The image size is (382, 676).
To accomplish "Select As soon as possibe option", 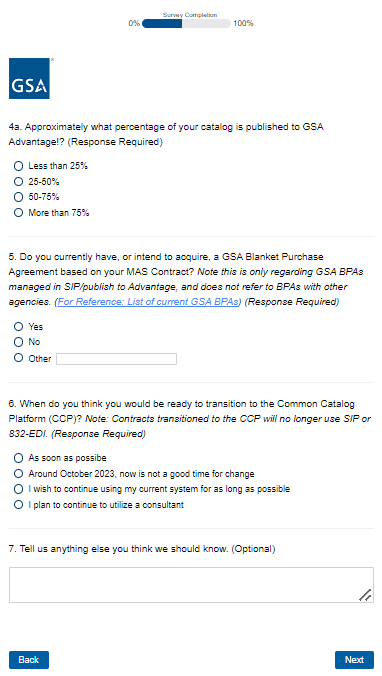I will [18, 458].
